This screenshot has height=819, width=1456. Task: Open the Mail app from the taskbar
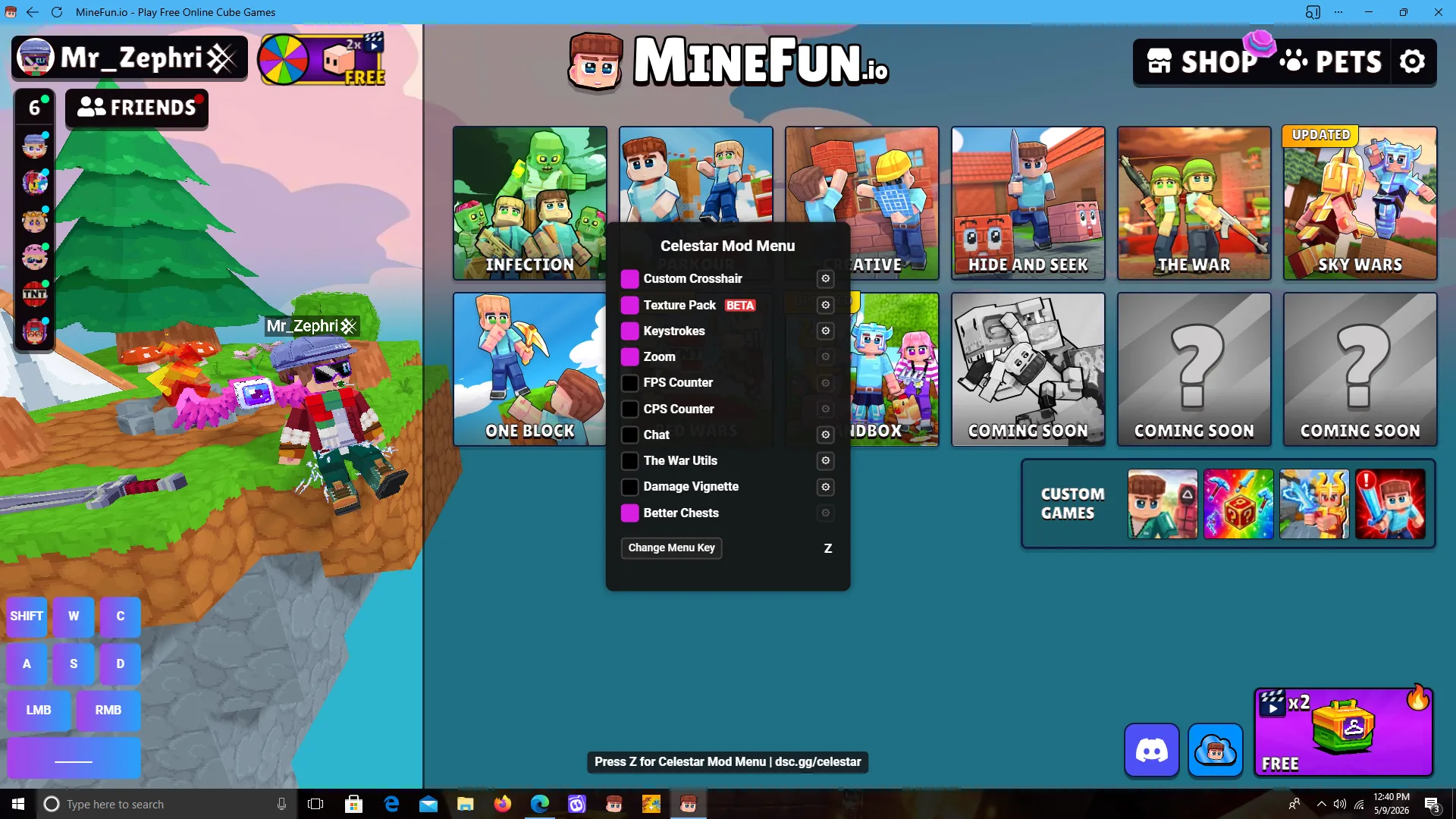tap(428, 804)
